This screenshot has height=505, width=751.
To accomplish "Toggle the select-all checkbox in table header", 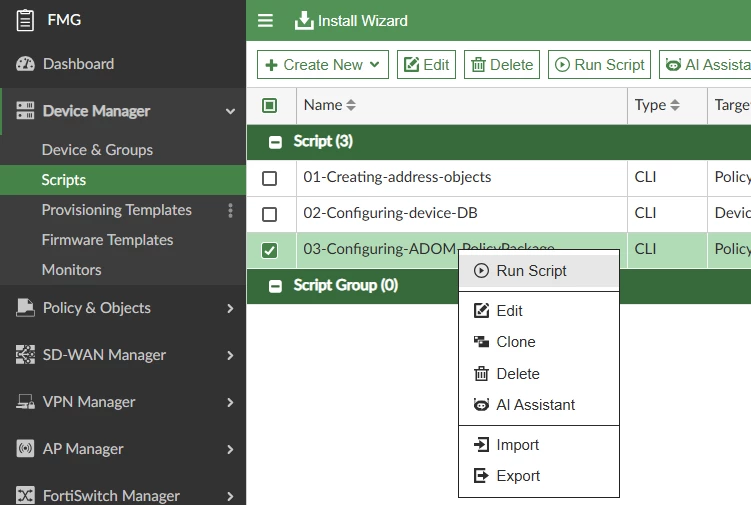I will click(270, 105).
